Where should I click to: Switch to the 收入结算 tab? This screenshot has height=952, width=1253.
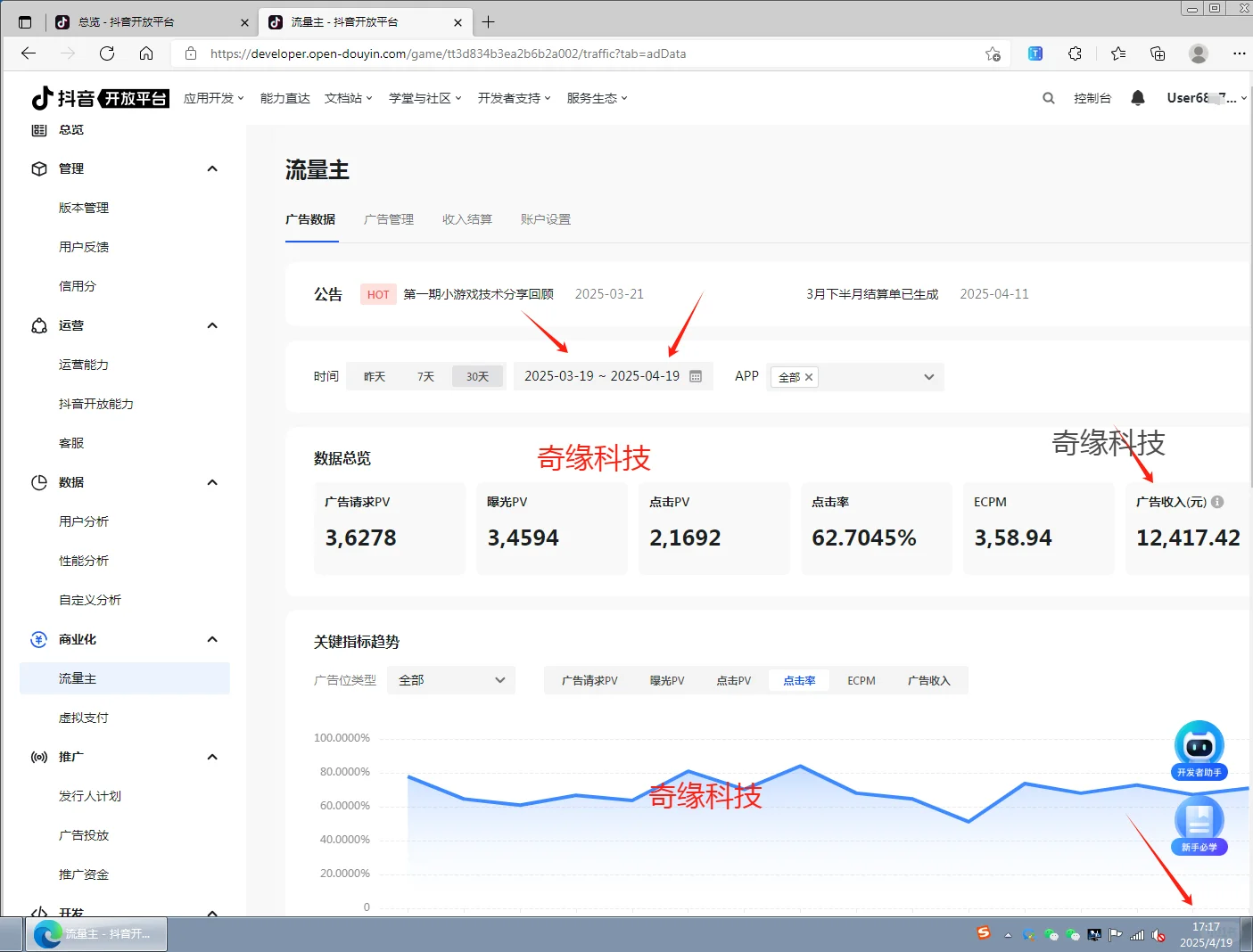[466, 219]
